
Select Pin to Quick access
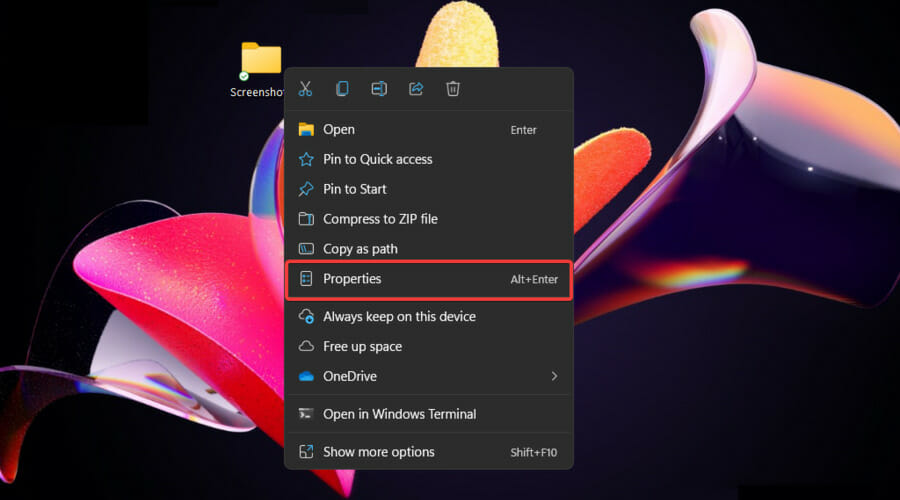pyautogui.click(x=377, y=159)
